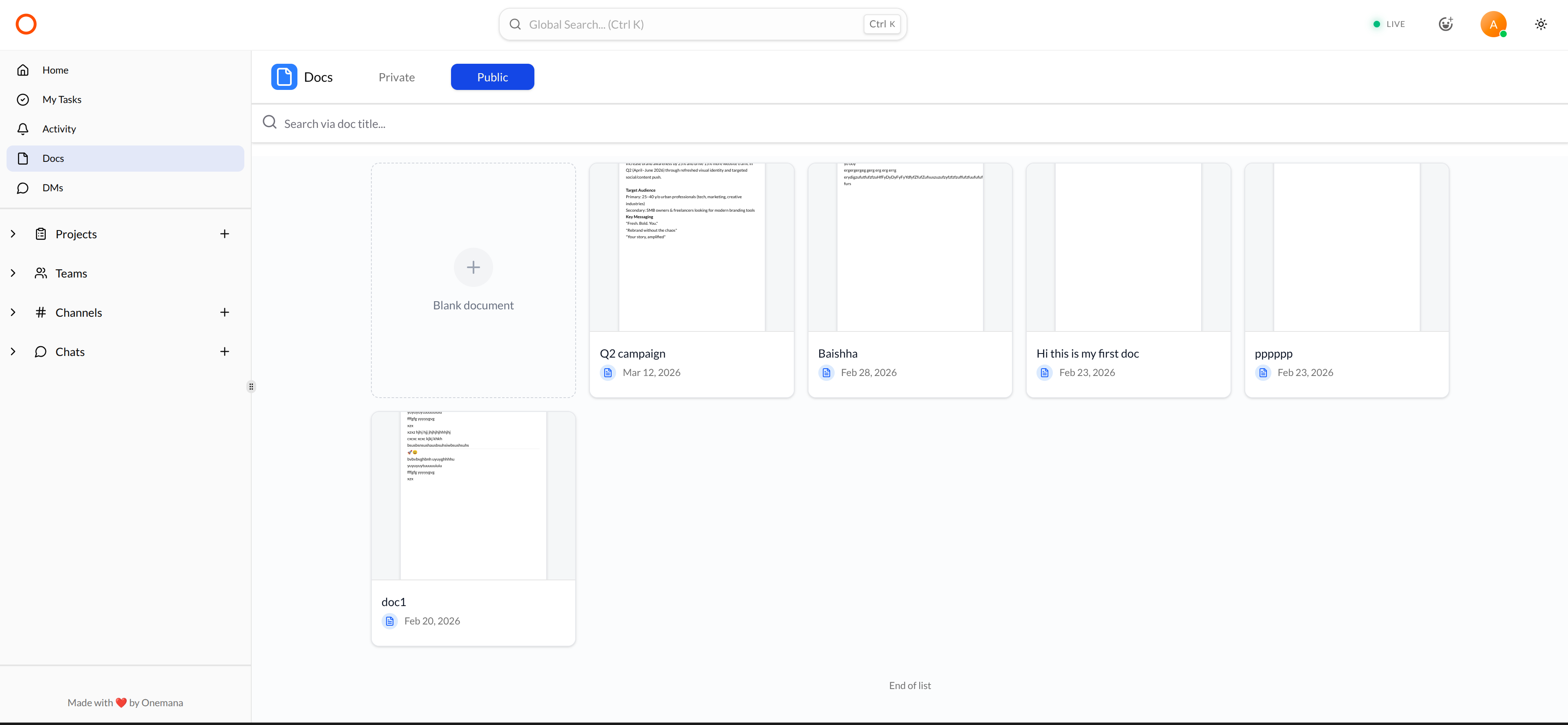Open the emoji status icon in header

1446,25
